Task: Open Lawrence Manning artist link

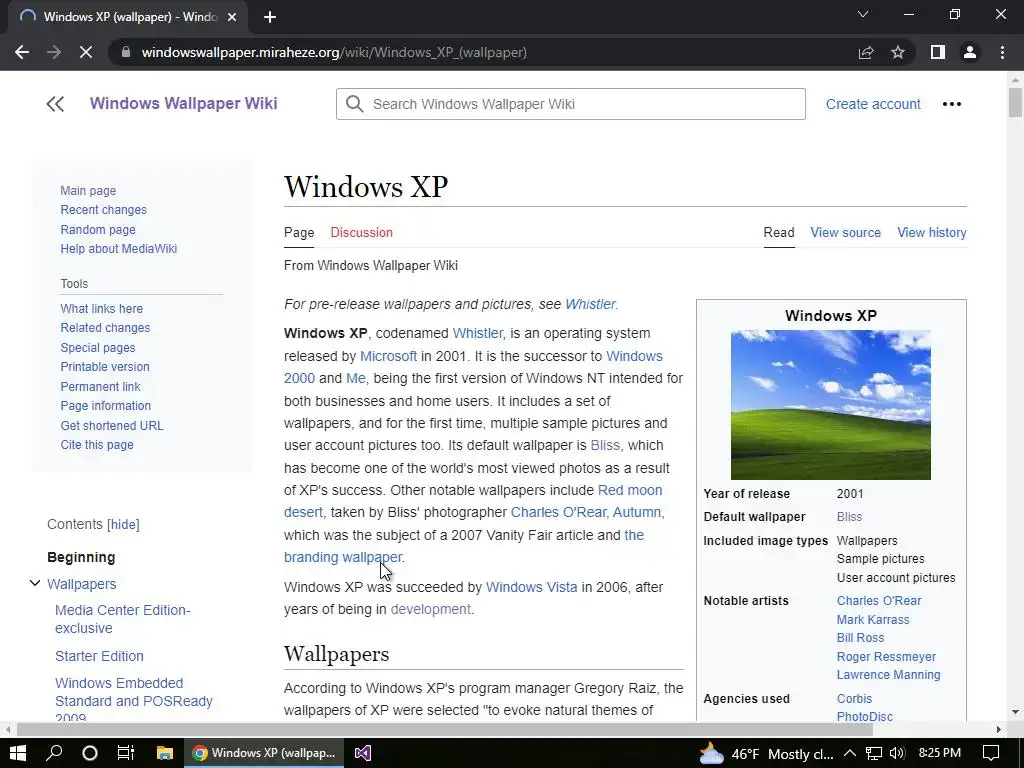Action: click(x=888, y=675)
